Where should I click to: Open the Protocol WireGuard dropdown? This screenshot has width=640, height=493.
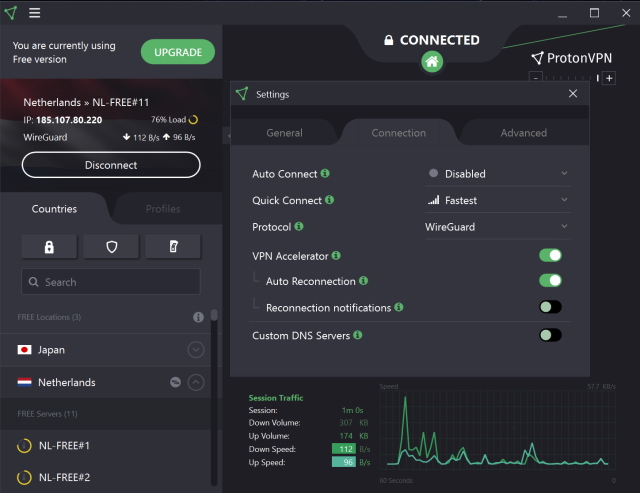(498, 227)
